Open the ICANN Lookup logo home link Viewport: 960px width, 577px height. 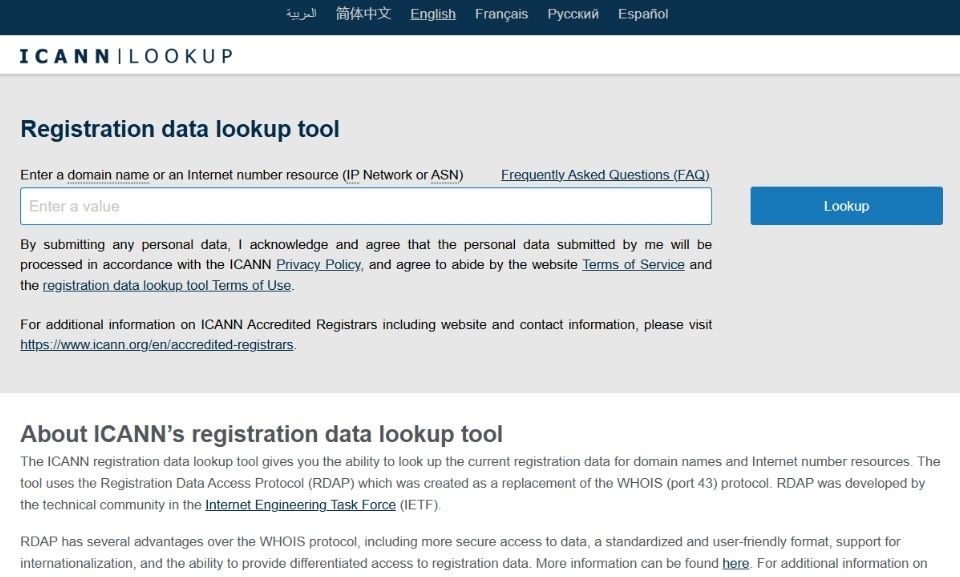pos(126,56)
